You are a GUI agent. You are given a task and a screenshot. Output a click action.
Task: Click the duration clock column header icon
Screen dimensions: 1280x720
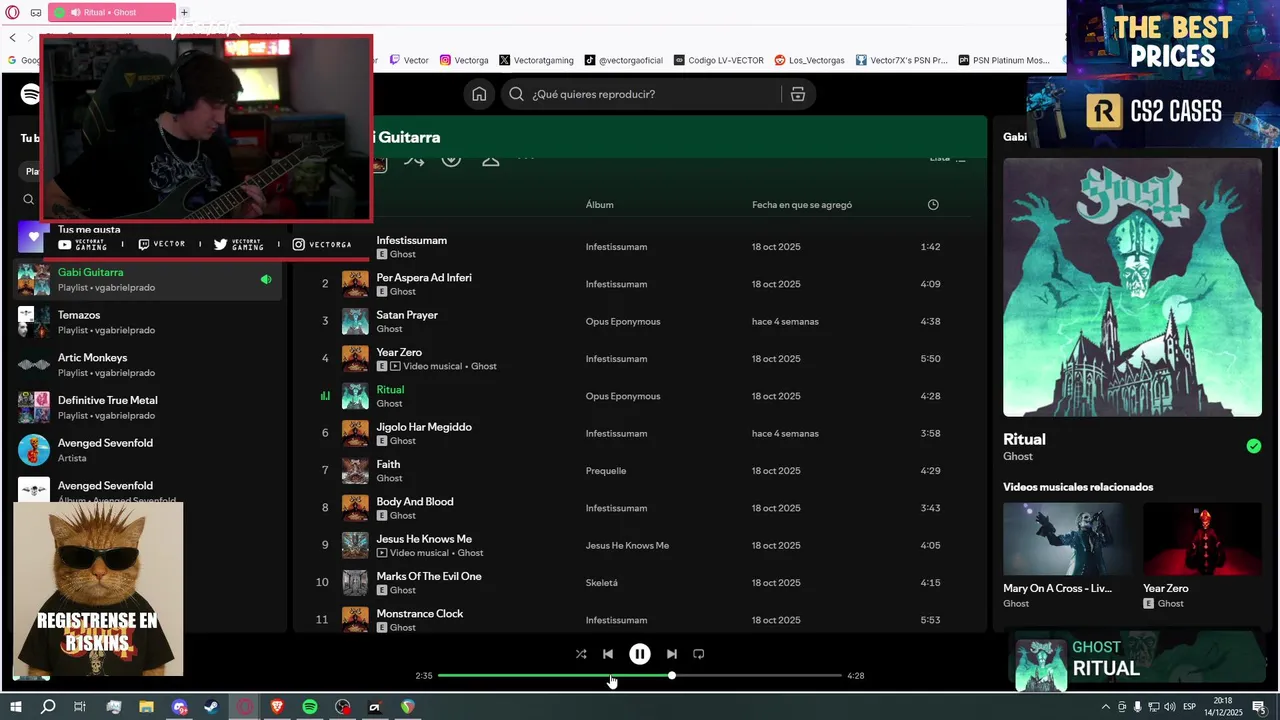(x=933, y=205)
